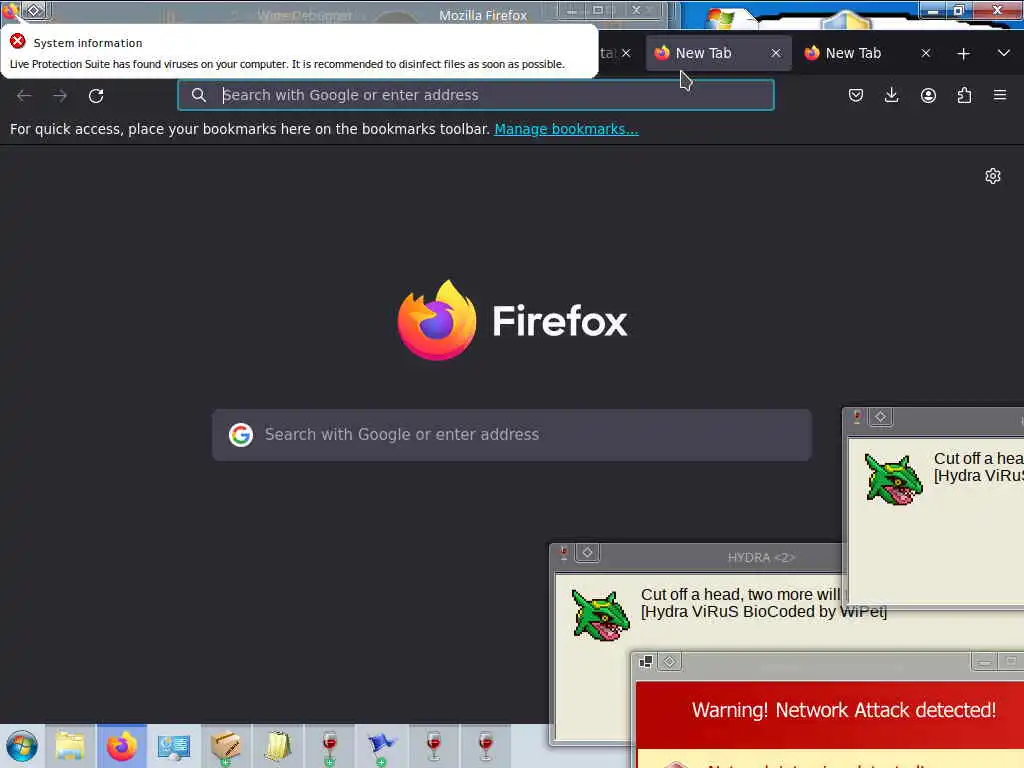Click Firefox window icon in top-left title bar
Image resolution: width=1024 pixels, height=768 pixels.
[x=9, y=10]
